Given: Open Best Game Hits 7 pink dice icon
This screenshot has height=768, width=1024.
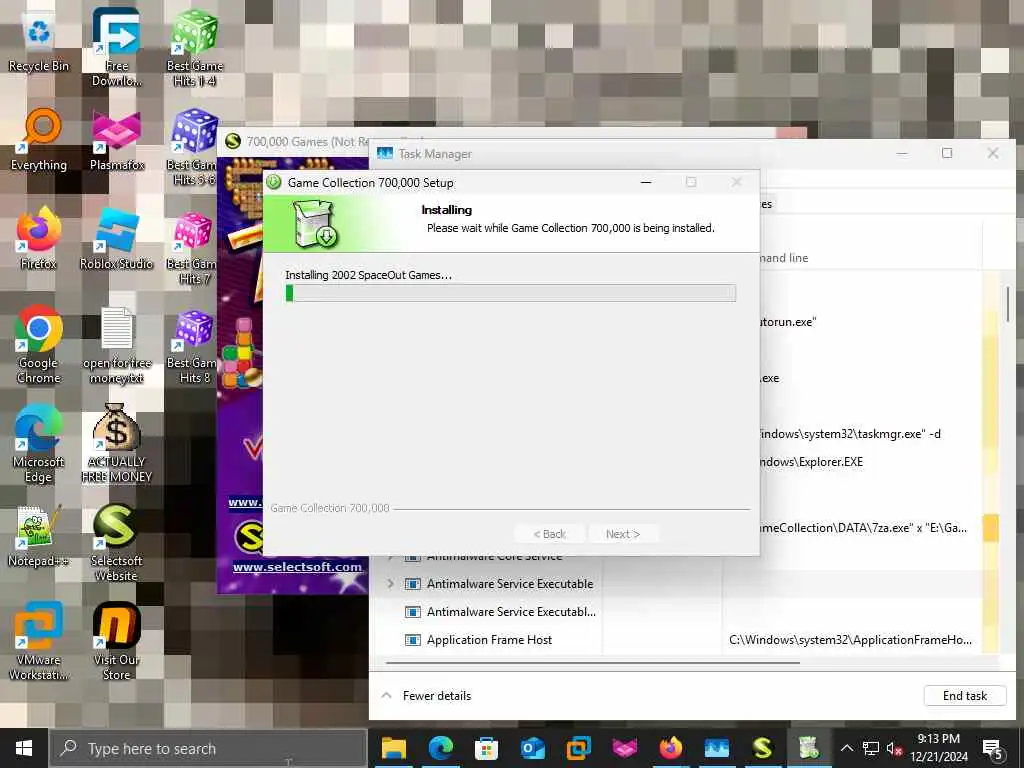Looking at the screenshot, I should click(x=193, y=247).
